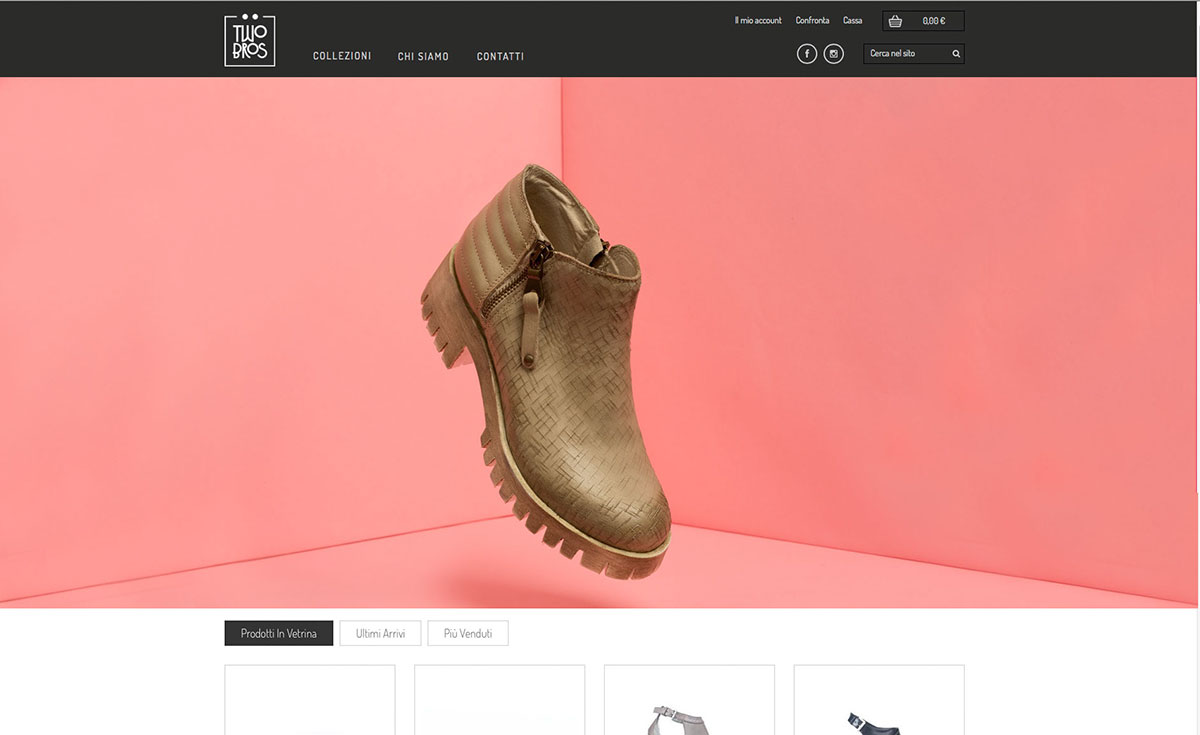Go to Cassa checkout link
1200x735 pixels.
[852, 20]
